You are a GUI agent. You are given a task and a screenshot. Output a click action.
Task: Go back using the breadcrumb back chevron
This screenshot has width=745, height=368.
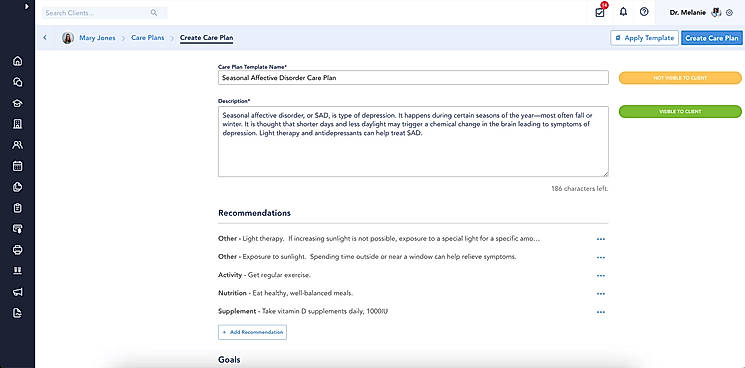coord(45,38)
